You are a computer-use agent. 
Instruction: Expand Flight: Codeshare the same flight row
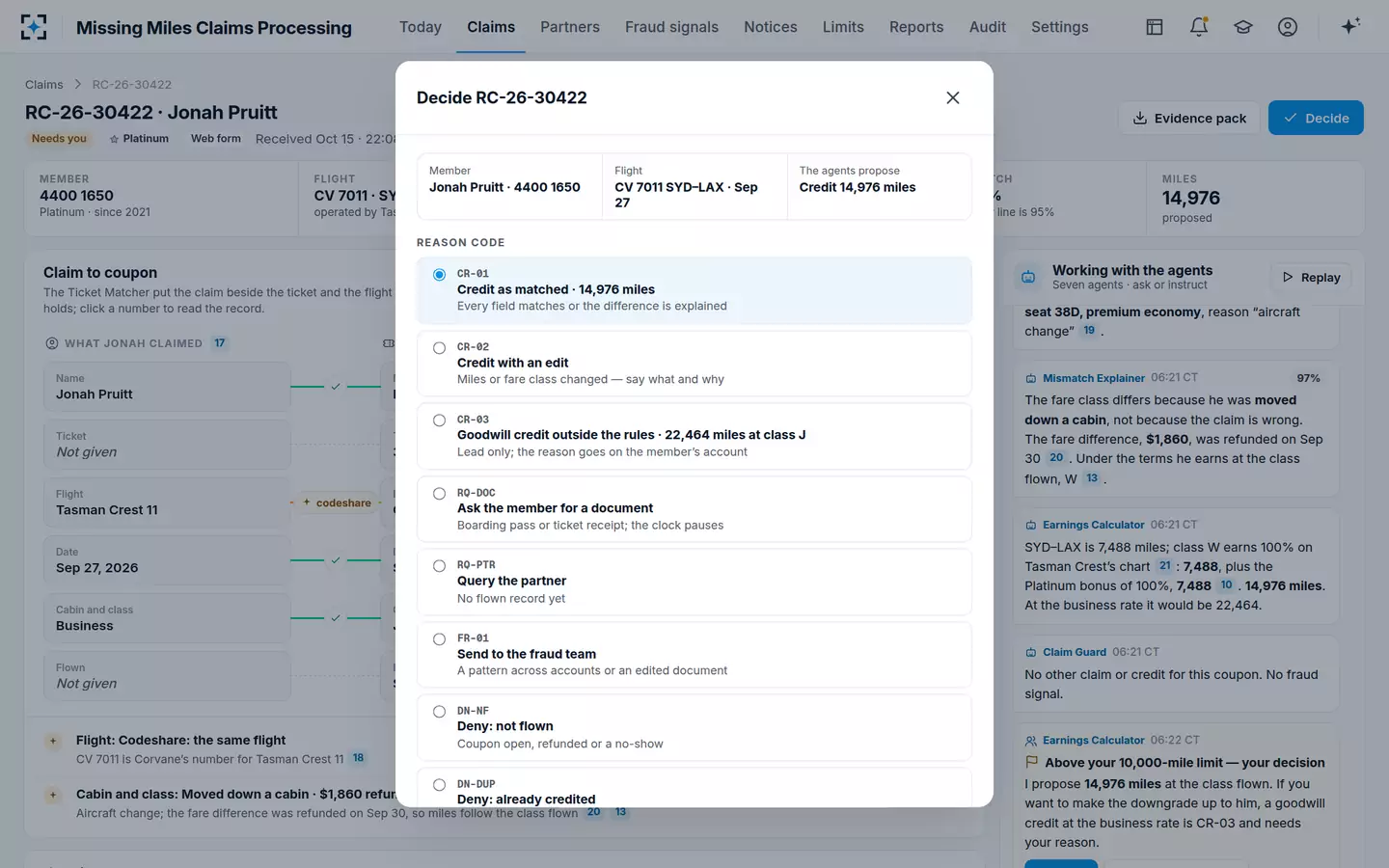[x=53, y=741]
